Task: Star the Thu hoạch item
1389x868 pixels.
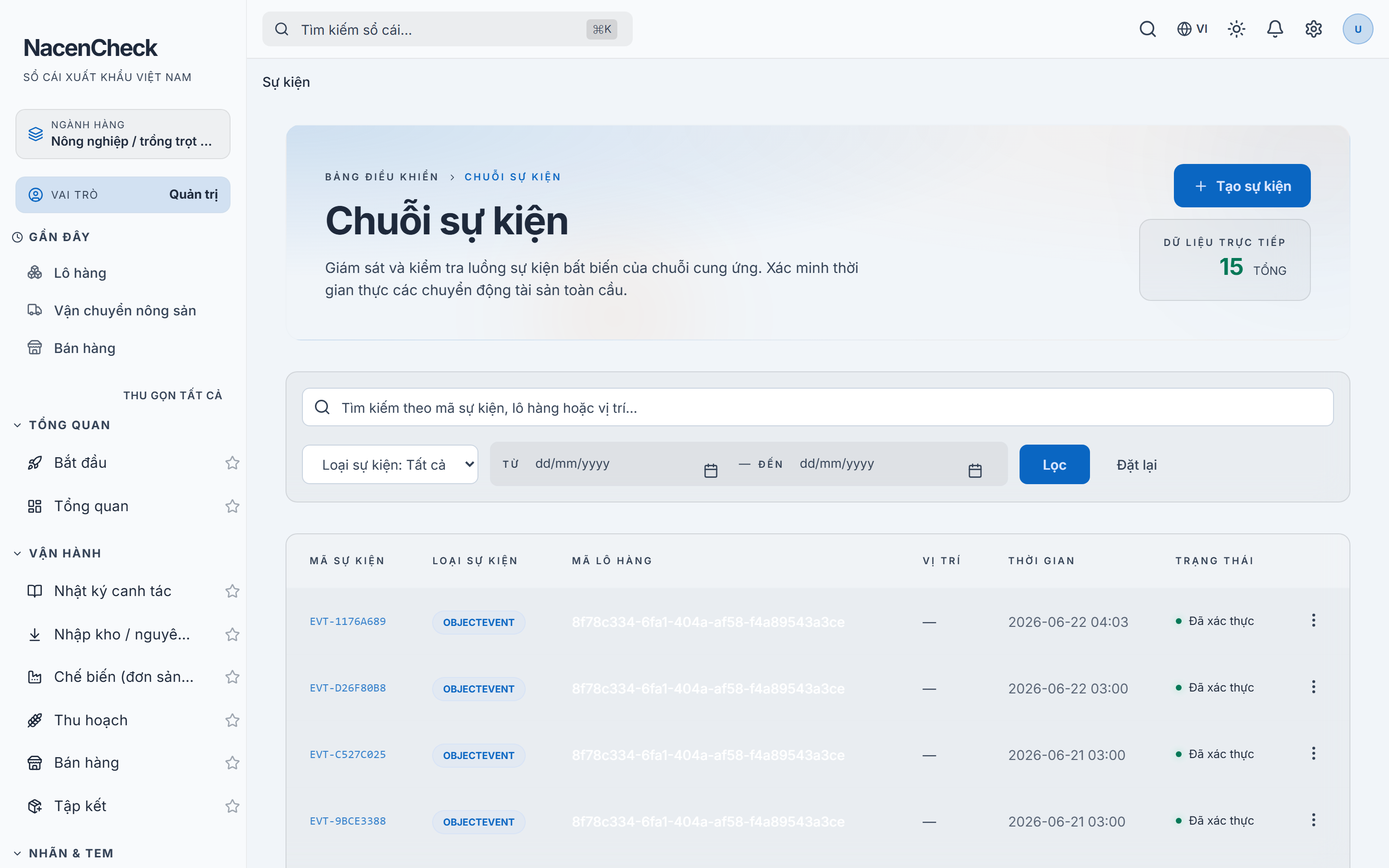Action: 232,720
